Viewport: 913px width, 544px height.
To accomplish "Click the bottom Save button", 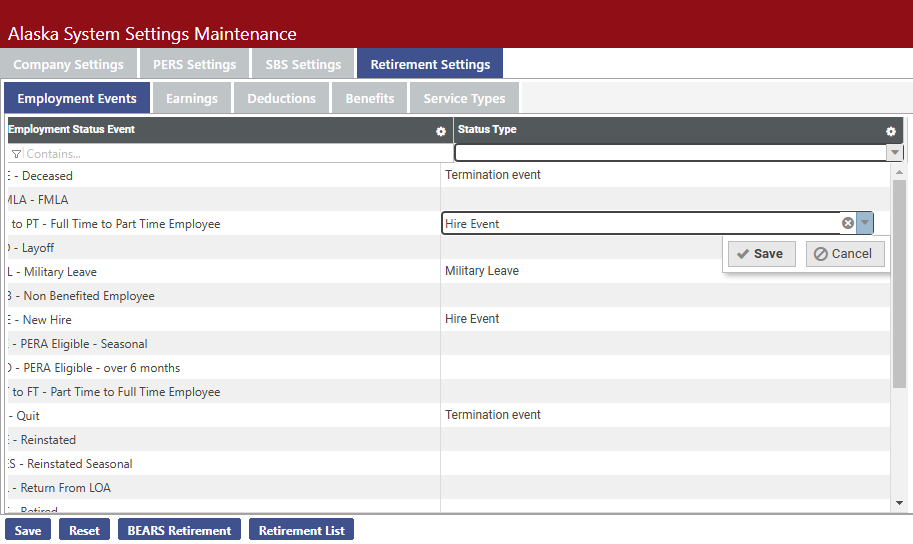I will pyautogui.click(x=28, y=531).
